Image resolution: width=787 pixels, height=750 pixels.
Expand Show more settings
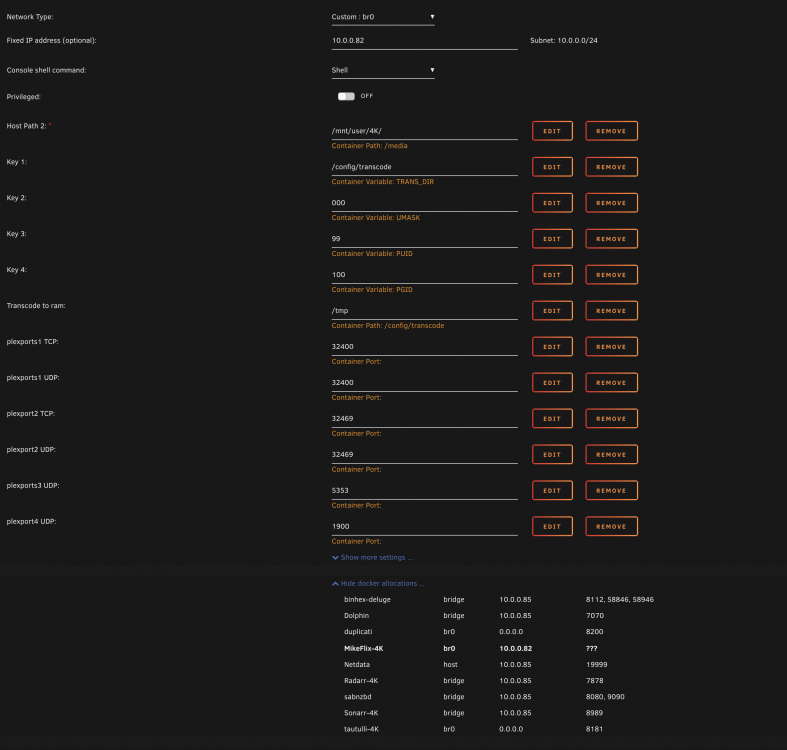coord(372,558)
